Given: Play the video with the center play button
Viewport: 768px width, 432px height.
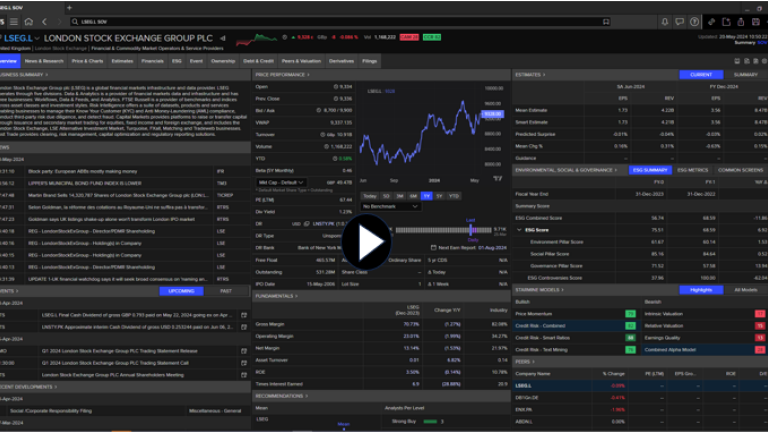Looking at the screenshot, I should (x=369, y=241).
